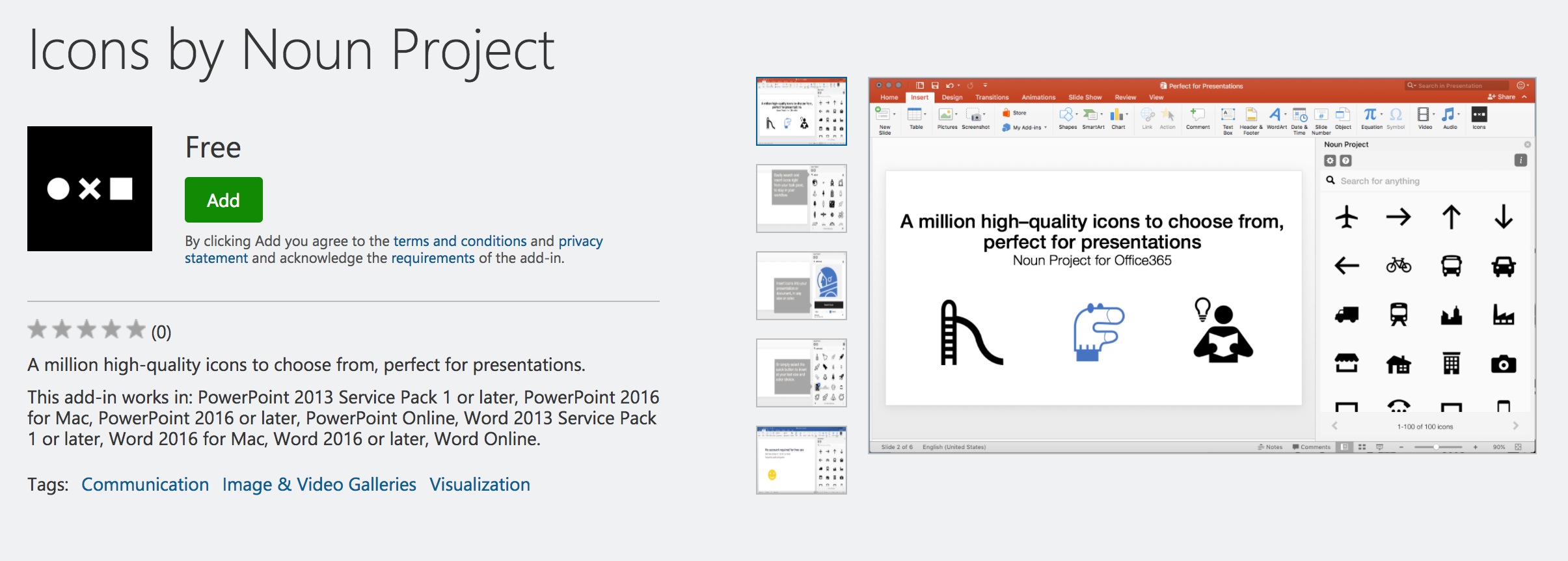Image resolution: width=1568 pixels, height=561 pixels.
Task: Toggle the Comments pane in the status bar
Action: 1312,447
